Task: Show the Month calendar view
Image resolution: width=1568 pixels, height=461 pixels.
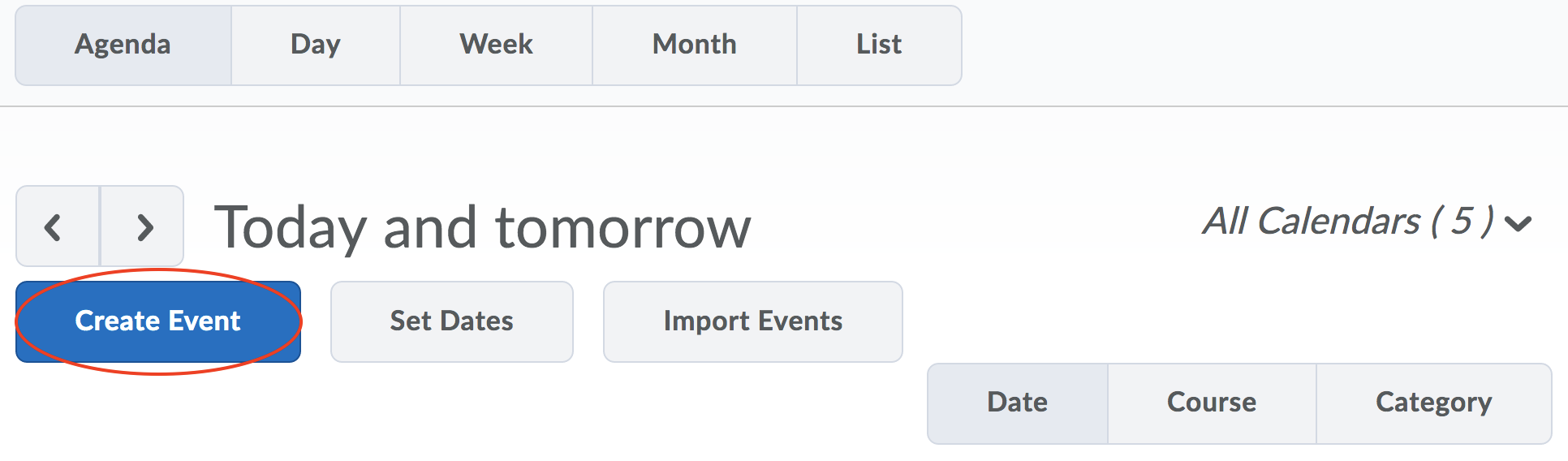Action: click(x=695, y=45)
